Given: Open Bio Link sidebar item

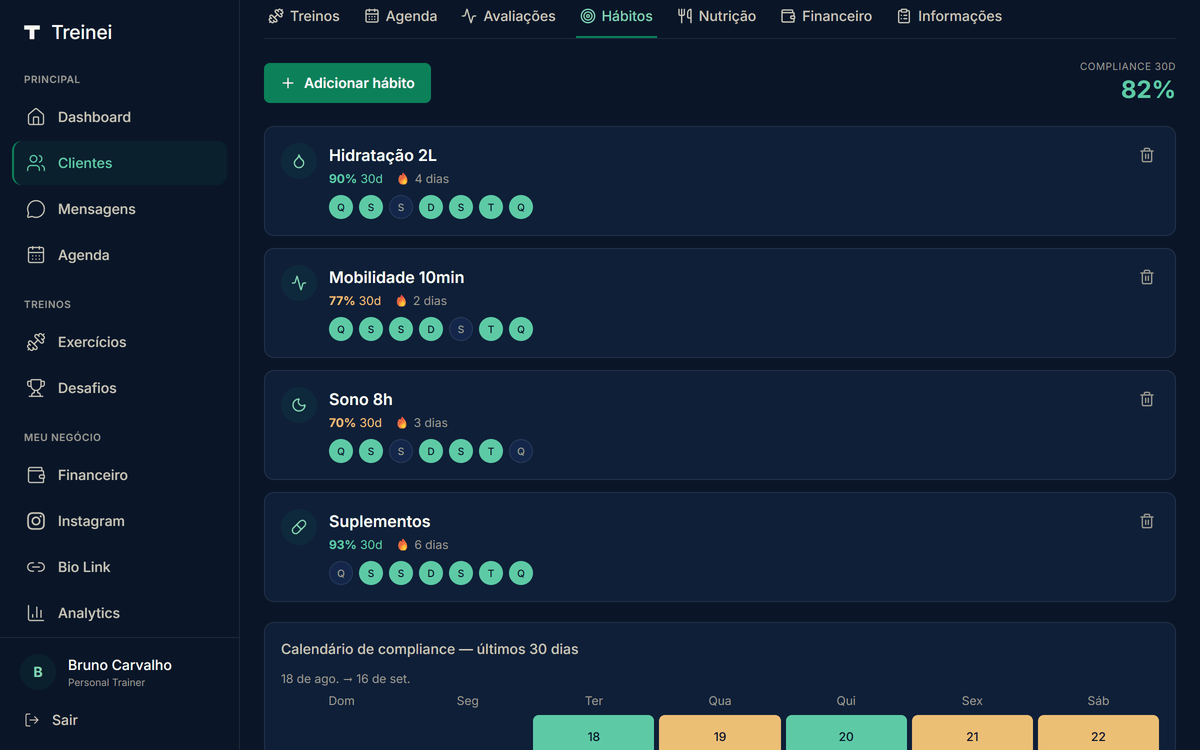Looking at the screenshot, I should (119, 567).
